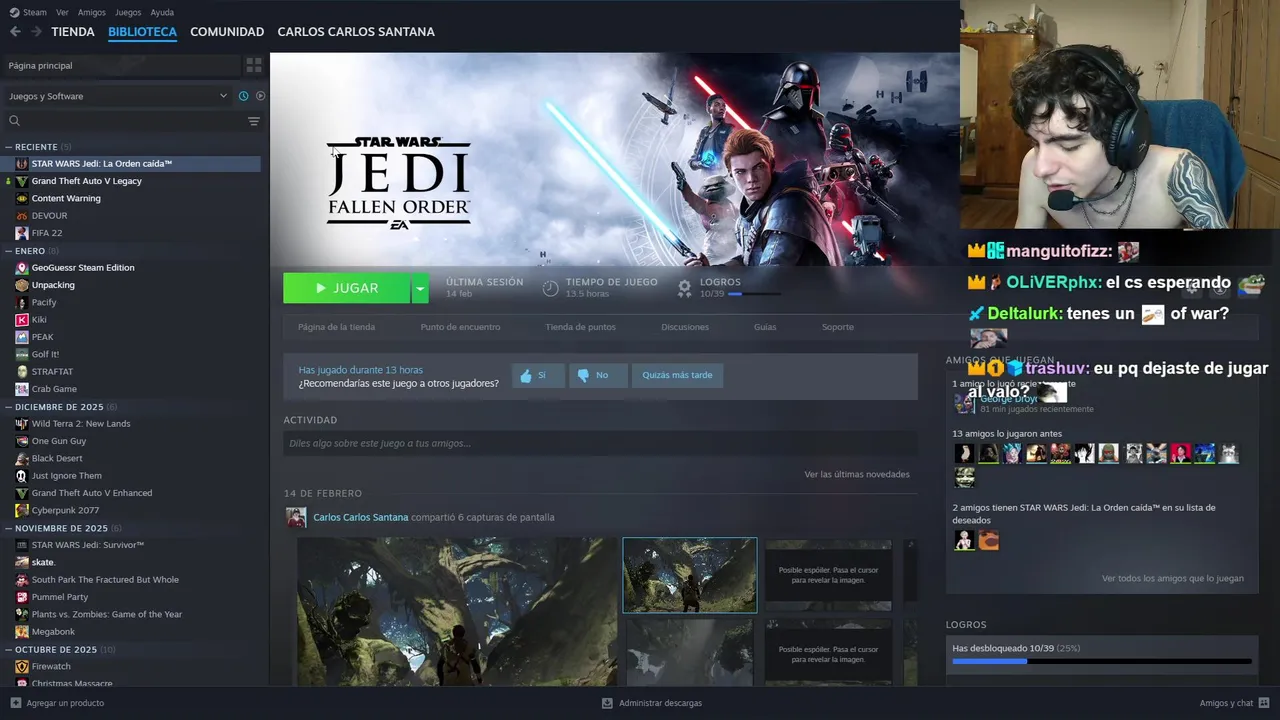Collapse OCTUBRE DE 2025 section
The height and width of the screenshot is (720, 1280).
9,649
